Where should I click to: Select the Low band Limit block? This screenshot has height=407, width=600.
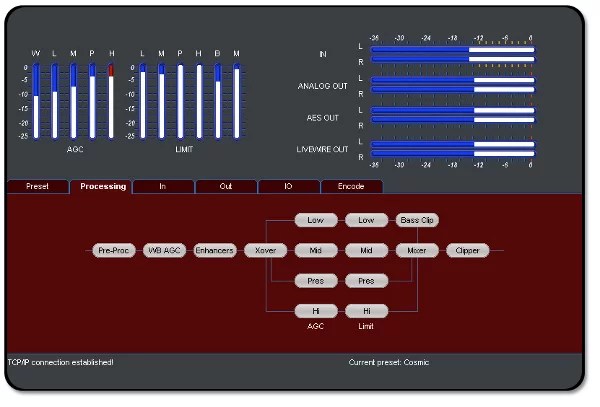(367, 219)
